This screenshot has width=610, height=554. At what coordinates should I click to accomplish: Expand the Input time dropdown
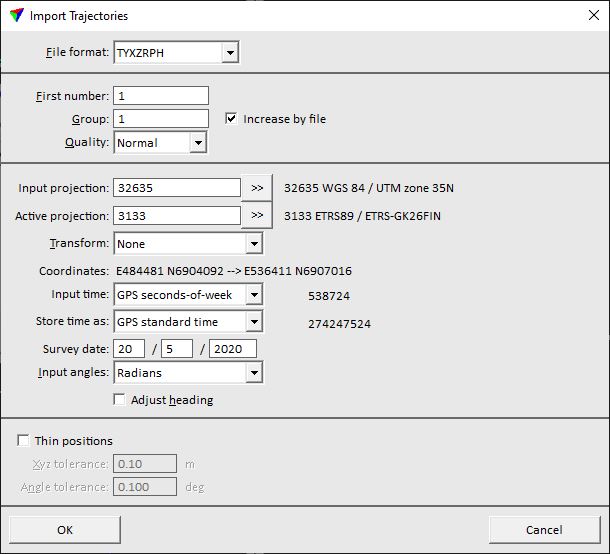click(254, 295)
